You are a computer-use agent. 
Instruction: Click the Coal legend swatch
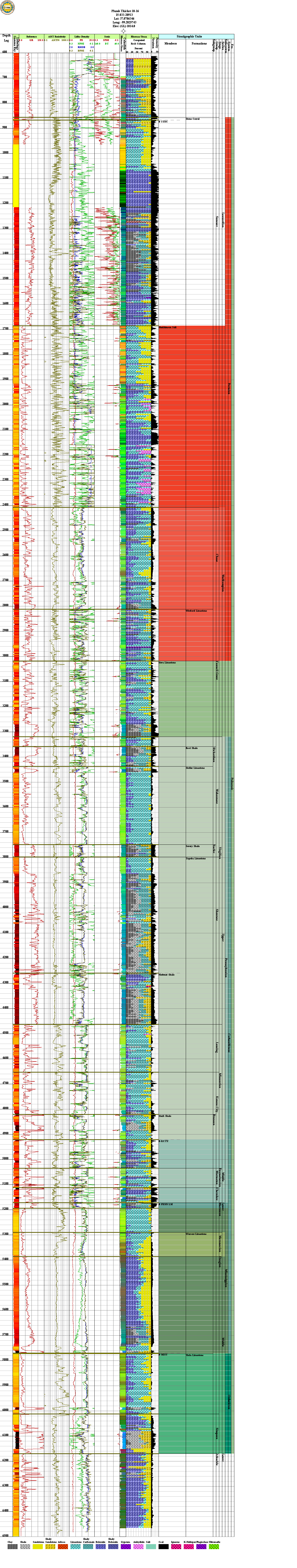click(x=163, y=1546)
